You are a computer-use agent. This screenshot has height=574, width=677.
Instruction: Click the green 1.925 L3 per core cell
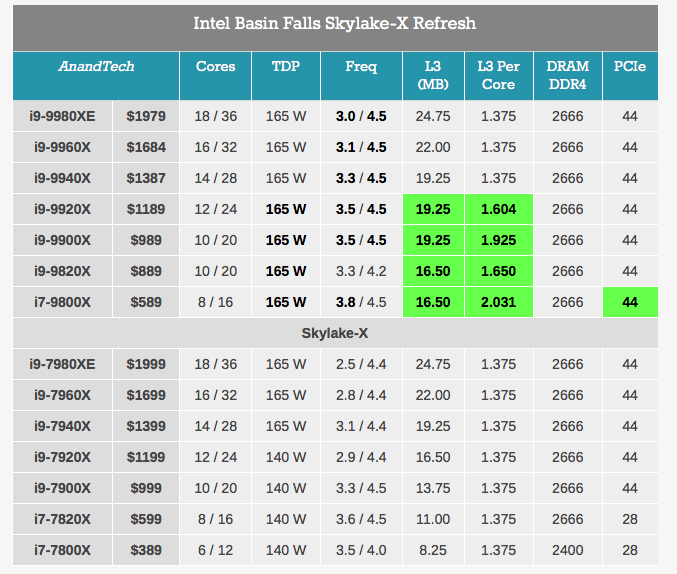tap(499, 240)
